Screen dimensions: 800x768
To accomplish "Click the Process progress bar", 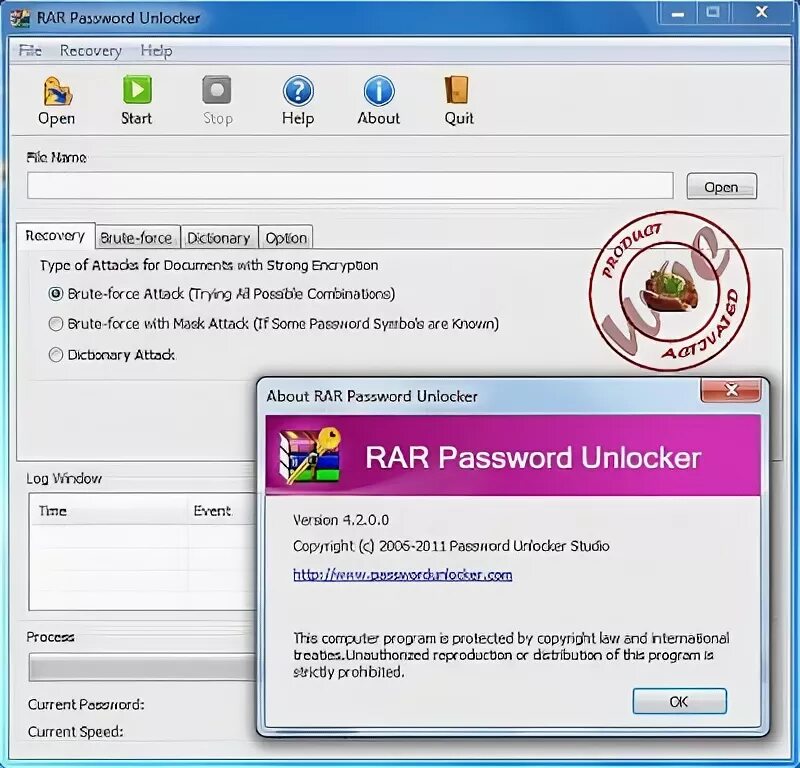I will coord(142,667).
